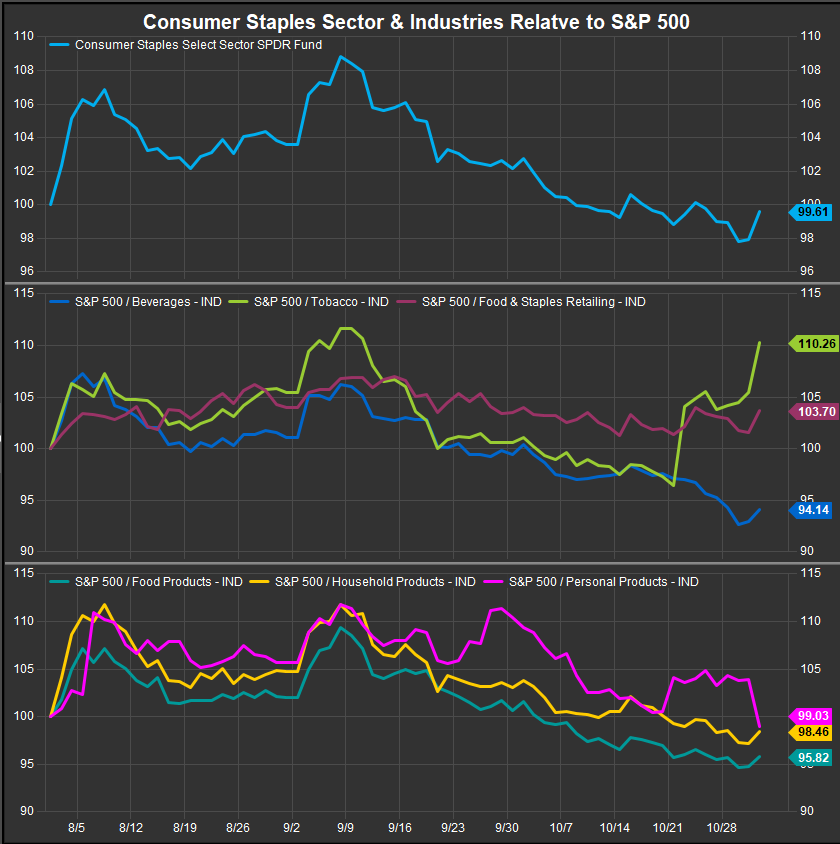
Task: Click the magenta 99.03 Personal Products value tag
Action: click(x=810, y=716)
